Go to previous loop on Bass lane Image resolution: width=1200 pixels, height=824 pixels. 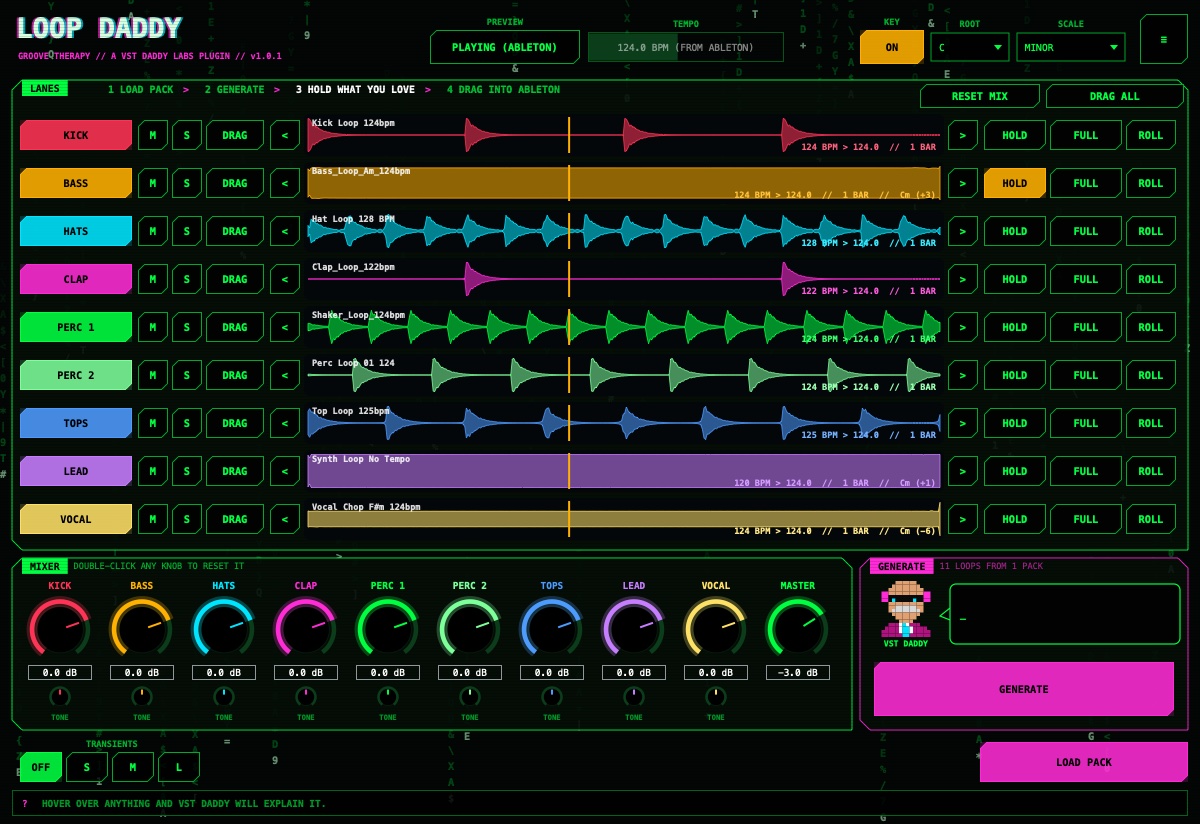[285, 183]
